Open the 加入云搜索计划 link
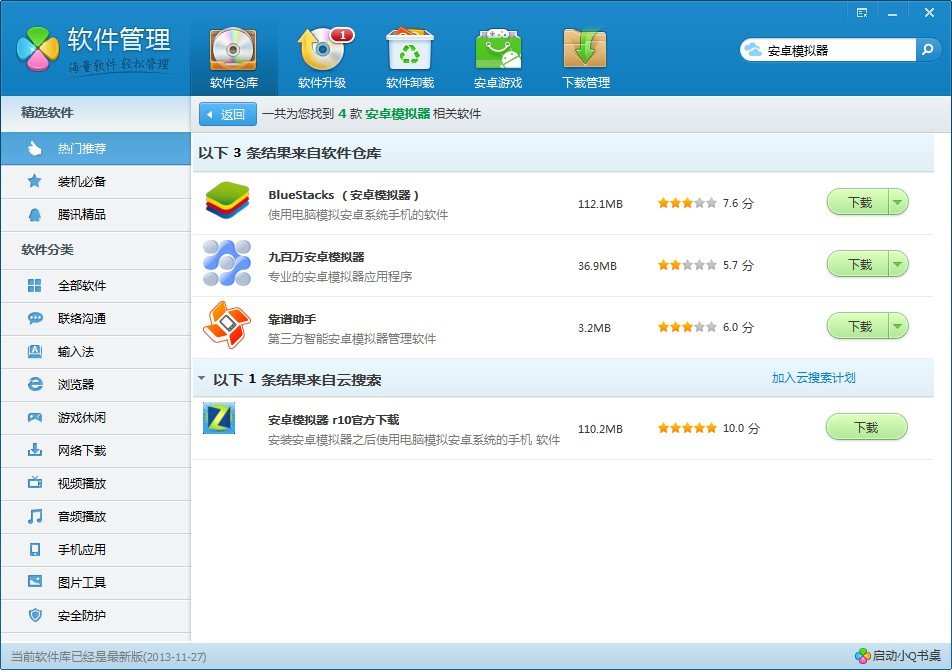The image size is (952, 670). 814,378
